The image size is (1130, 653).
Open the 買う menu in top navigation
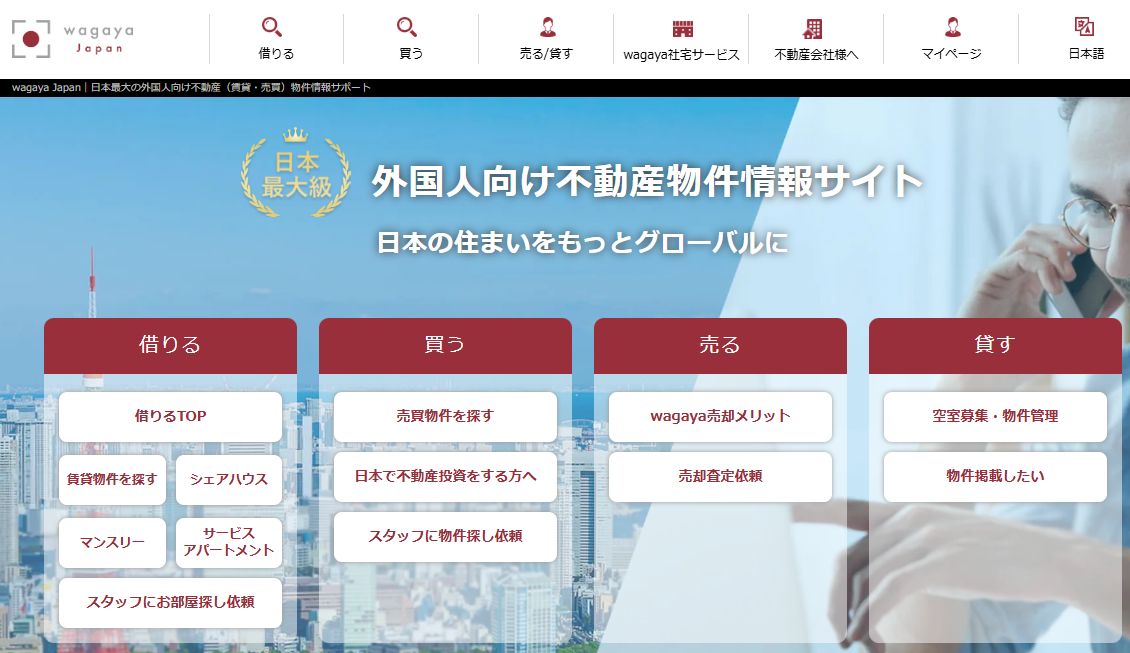[411, 53]
